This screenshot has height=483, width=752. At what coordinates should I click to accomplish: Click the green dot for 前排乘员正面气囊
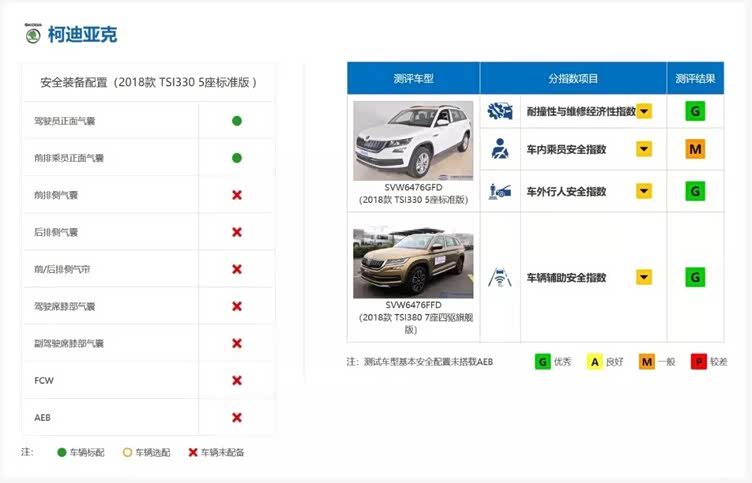[x=236, y=158]
